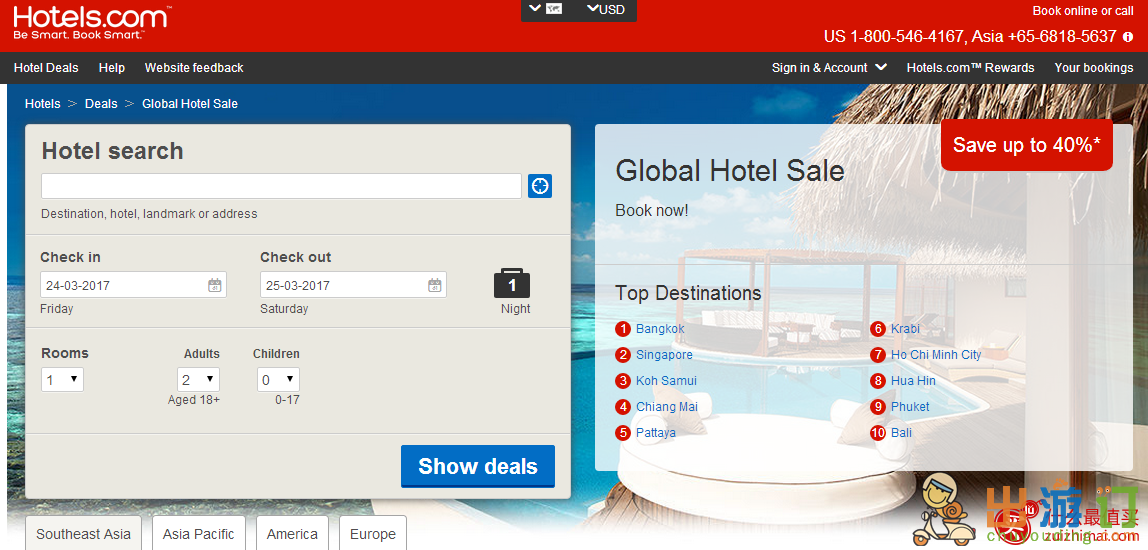Click the phone info icon
This screenshot has height=550, width=1148.
pos(1128,37)
